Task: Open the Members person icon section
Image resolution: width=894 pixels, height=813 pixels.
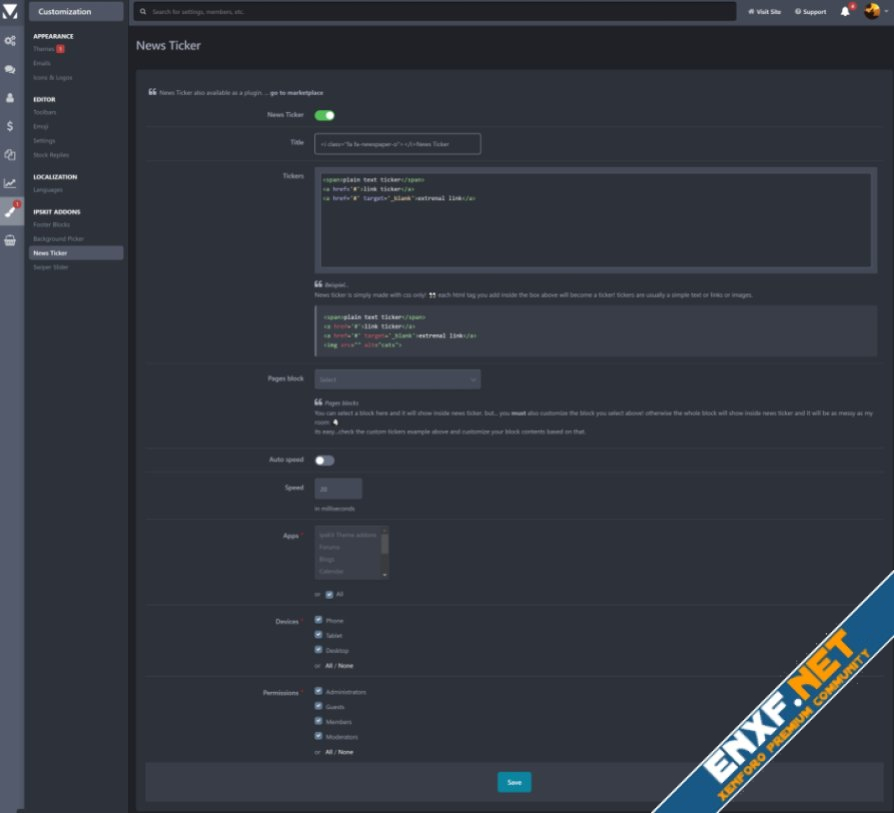Action: pyautogui.click(x=10, y=98)
